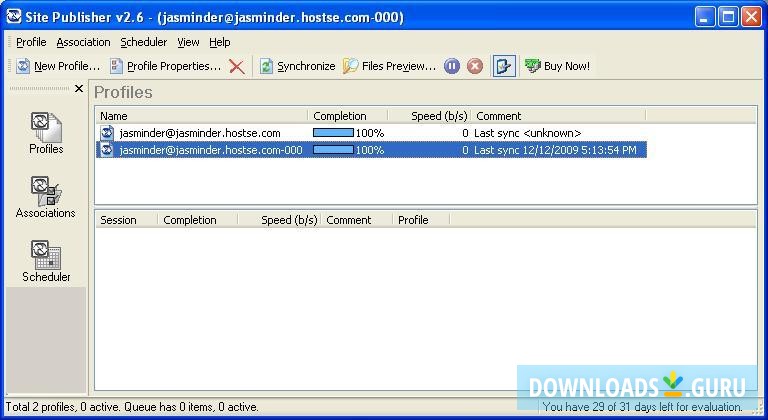Click the Profile column header in the sessions list
Viewport: 768px width, 420px height.
[x=422, y=220]
